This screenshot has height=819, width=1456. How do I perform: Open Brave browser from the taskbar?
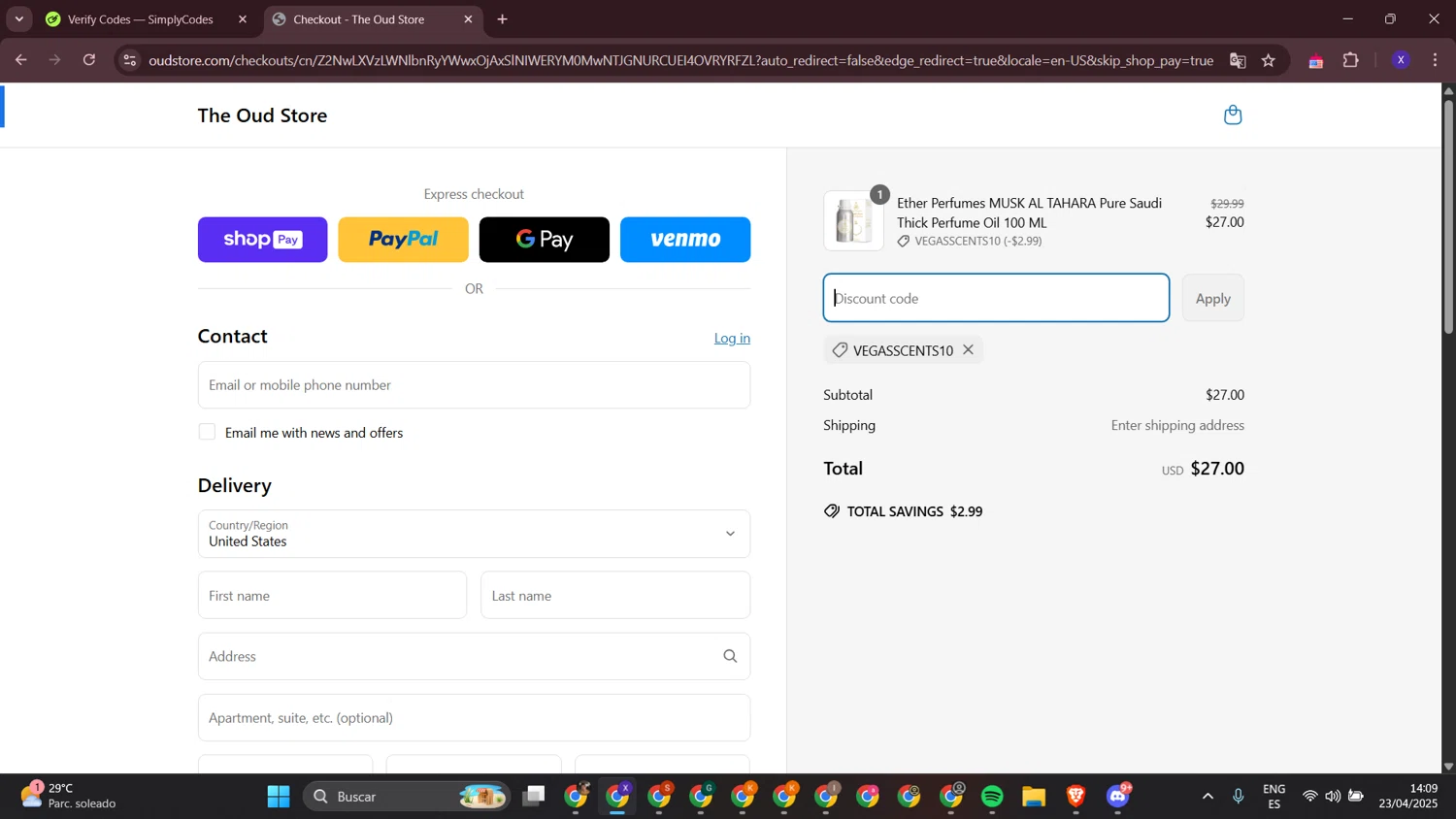click(1075, 797)
